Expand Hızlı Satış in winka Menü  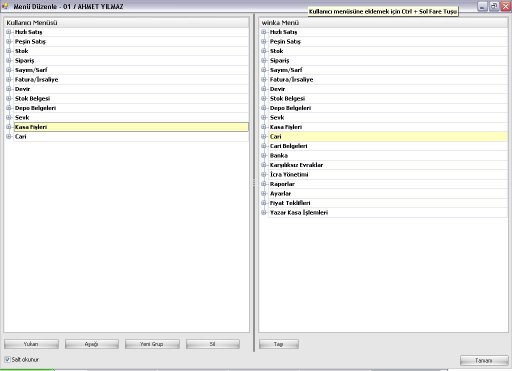click(x=264, y=32)
